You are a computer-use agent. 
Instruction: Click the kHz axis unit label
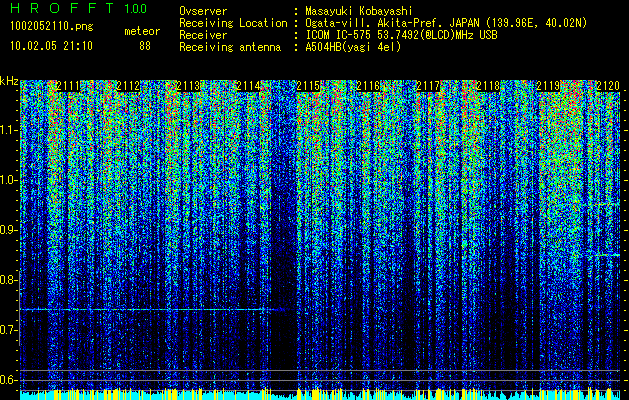pyautogui.click(x=9, y=81)
